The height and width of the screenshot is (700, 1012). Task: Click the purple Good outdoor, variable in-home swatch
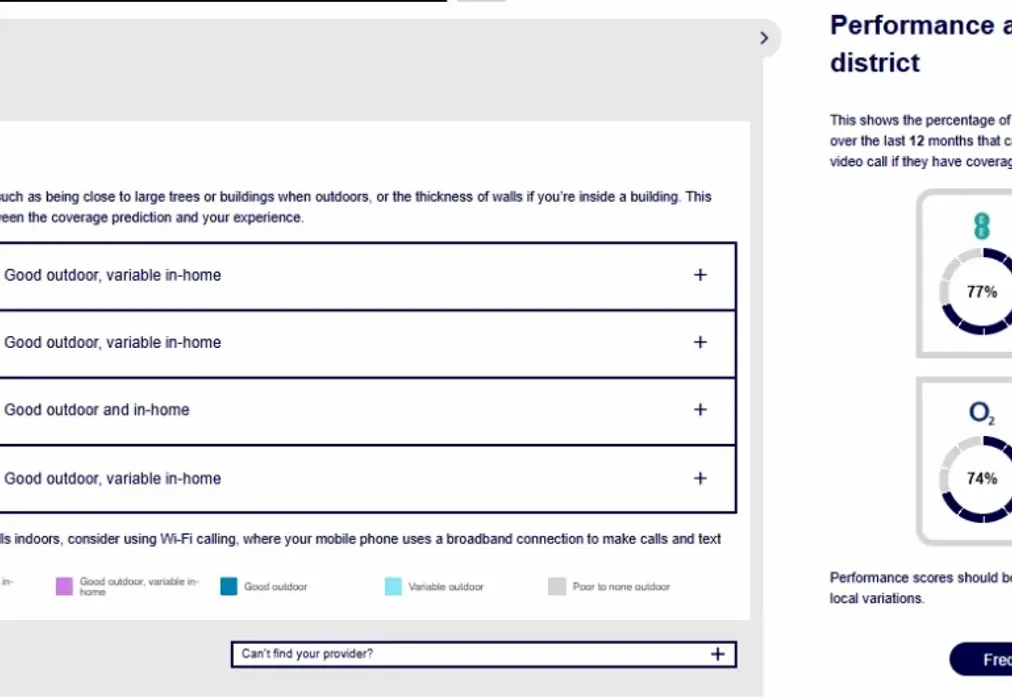coord(65,586)
